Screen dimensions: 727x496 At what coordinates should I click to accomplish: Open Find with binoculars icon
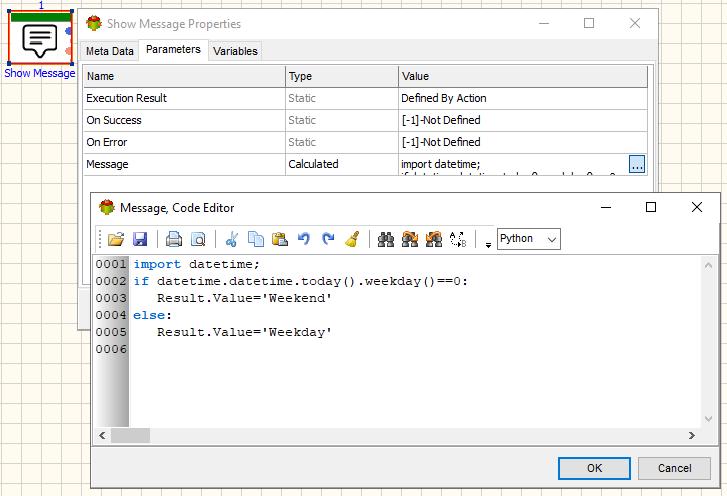tap(386, 239)
